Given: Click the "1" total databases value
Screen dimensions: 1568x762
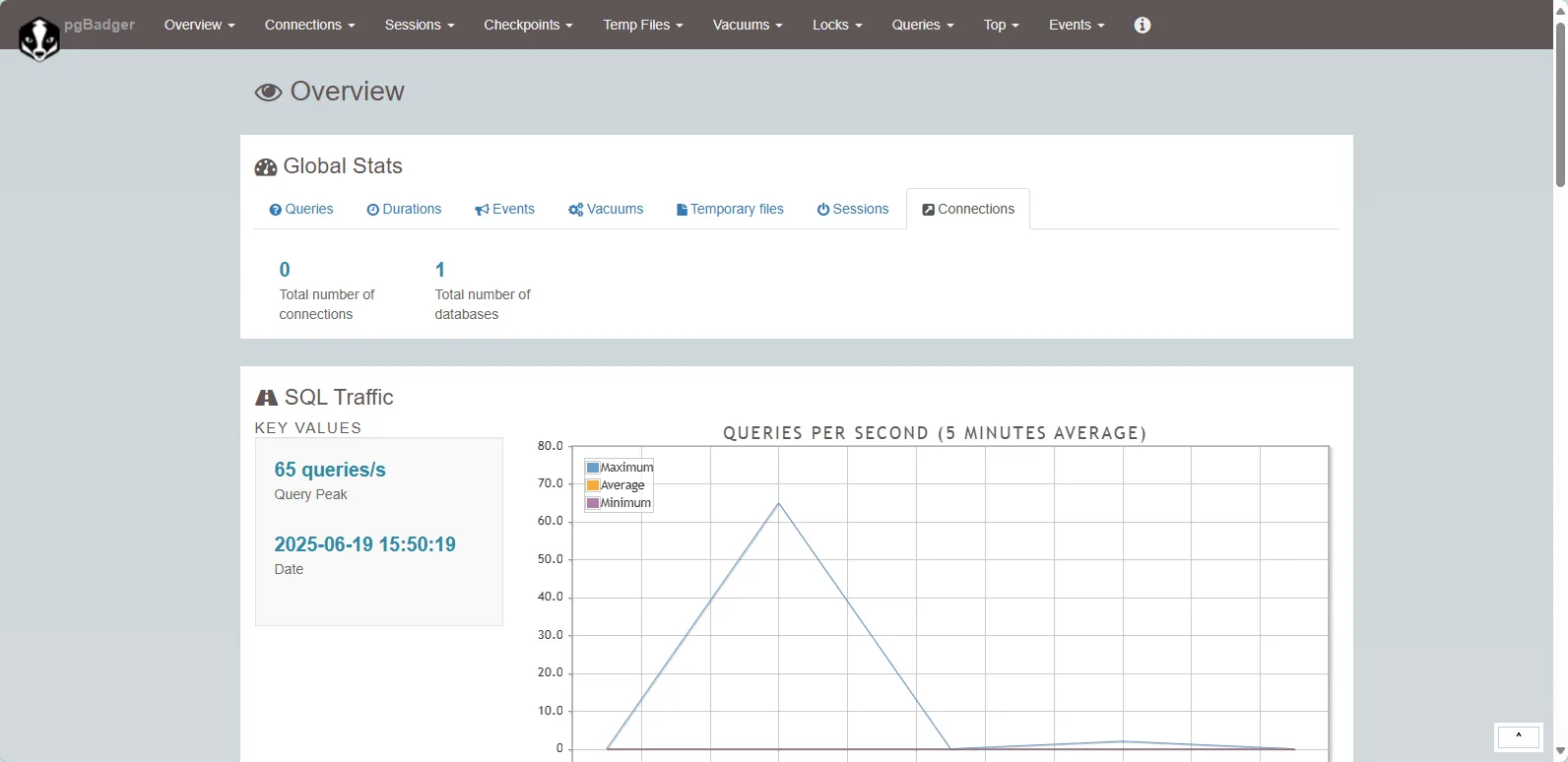Looking at the screenshot, I should 440,270.
